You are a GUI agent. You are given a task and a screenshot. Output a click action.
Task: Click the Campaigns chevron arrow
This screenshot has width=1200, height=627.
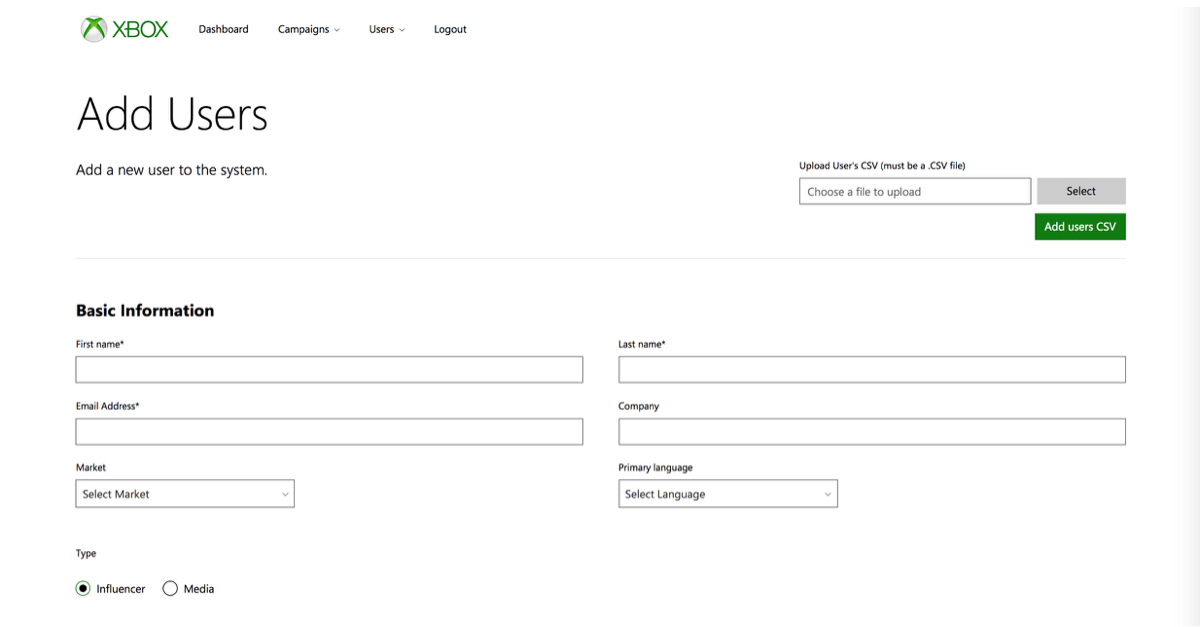pyautogui.click(x=337, y=30)
